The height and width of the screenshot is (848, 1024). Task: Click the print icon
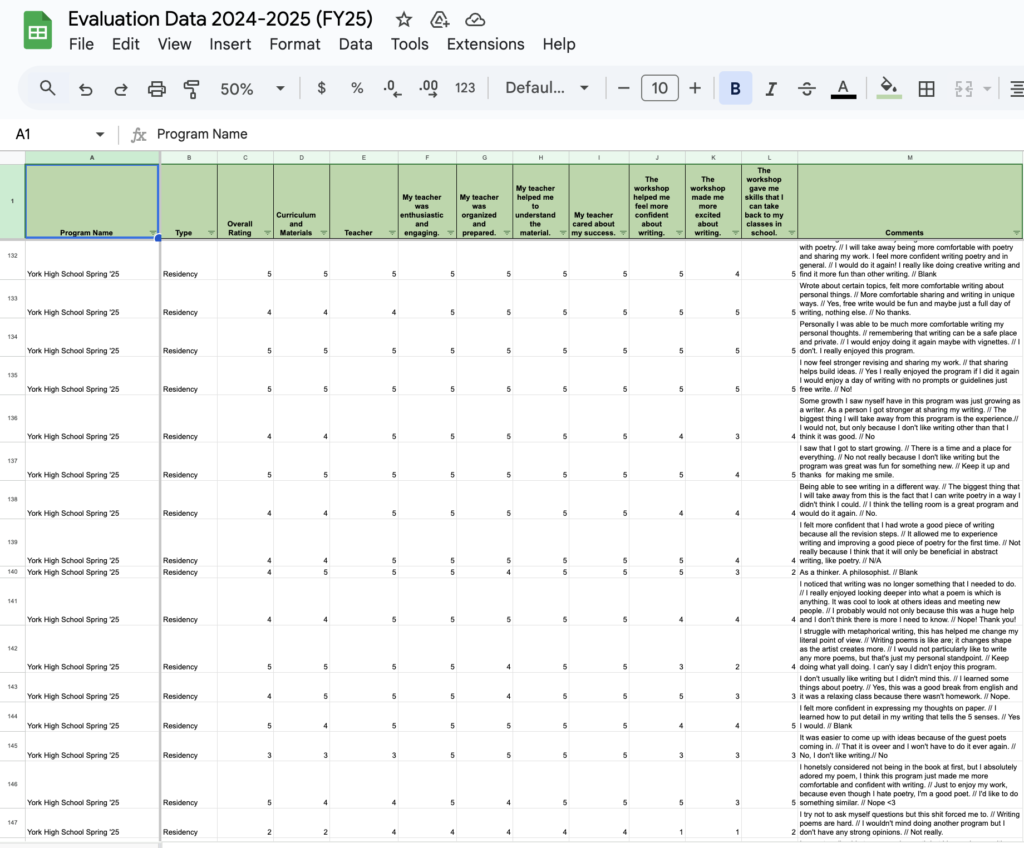pos(157,88)
